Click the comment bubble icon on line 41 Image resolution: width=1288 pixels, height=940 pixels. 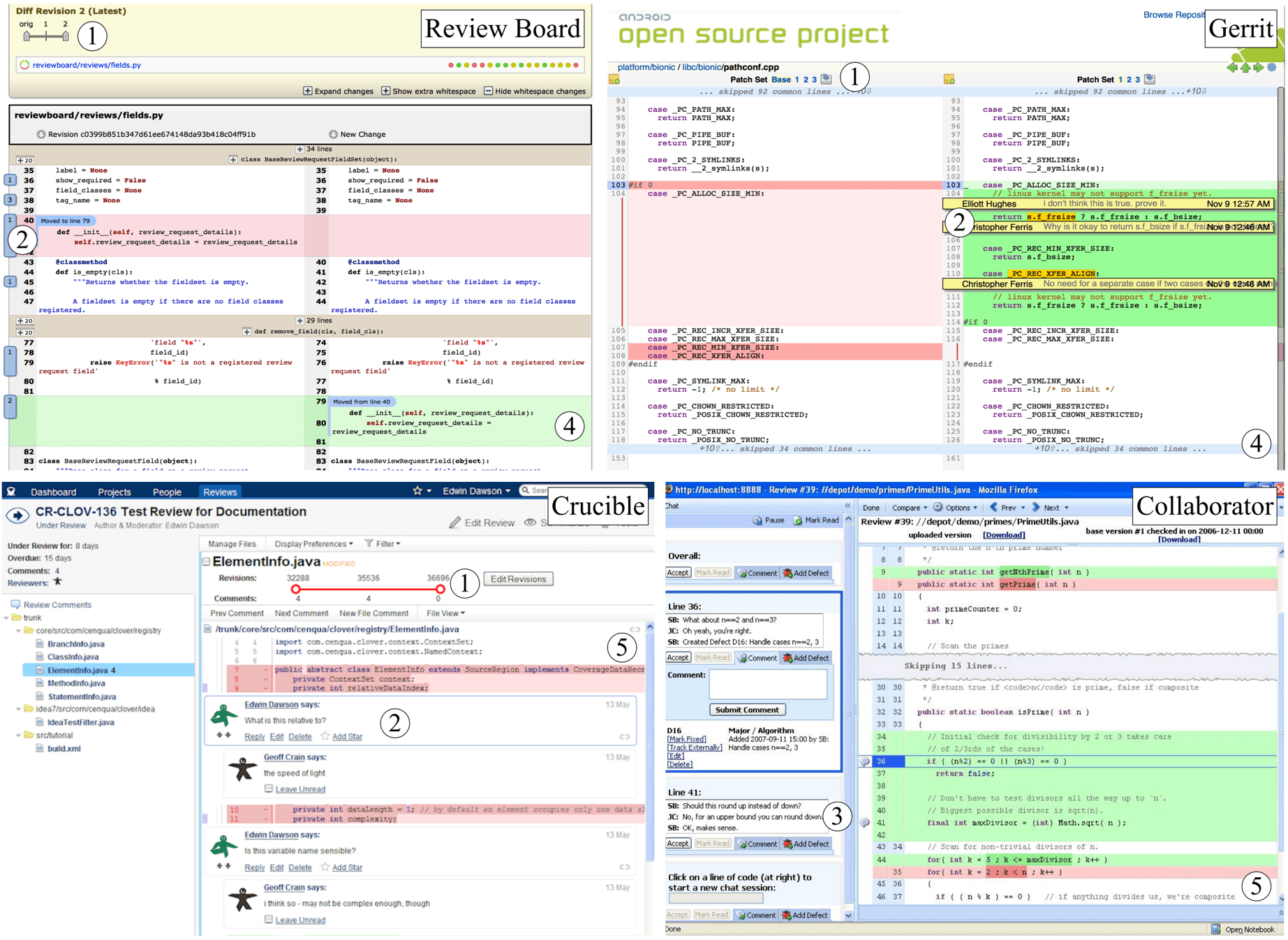click(x=865, y=823)
